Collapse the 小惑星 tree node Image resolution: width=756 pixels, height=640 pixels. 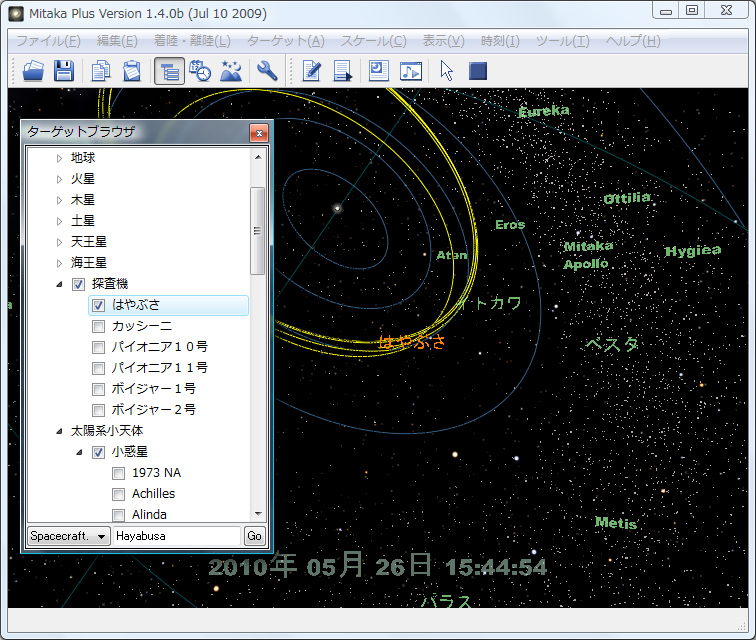click(80, 452)
